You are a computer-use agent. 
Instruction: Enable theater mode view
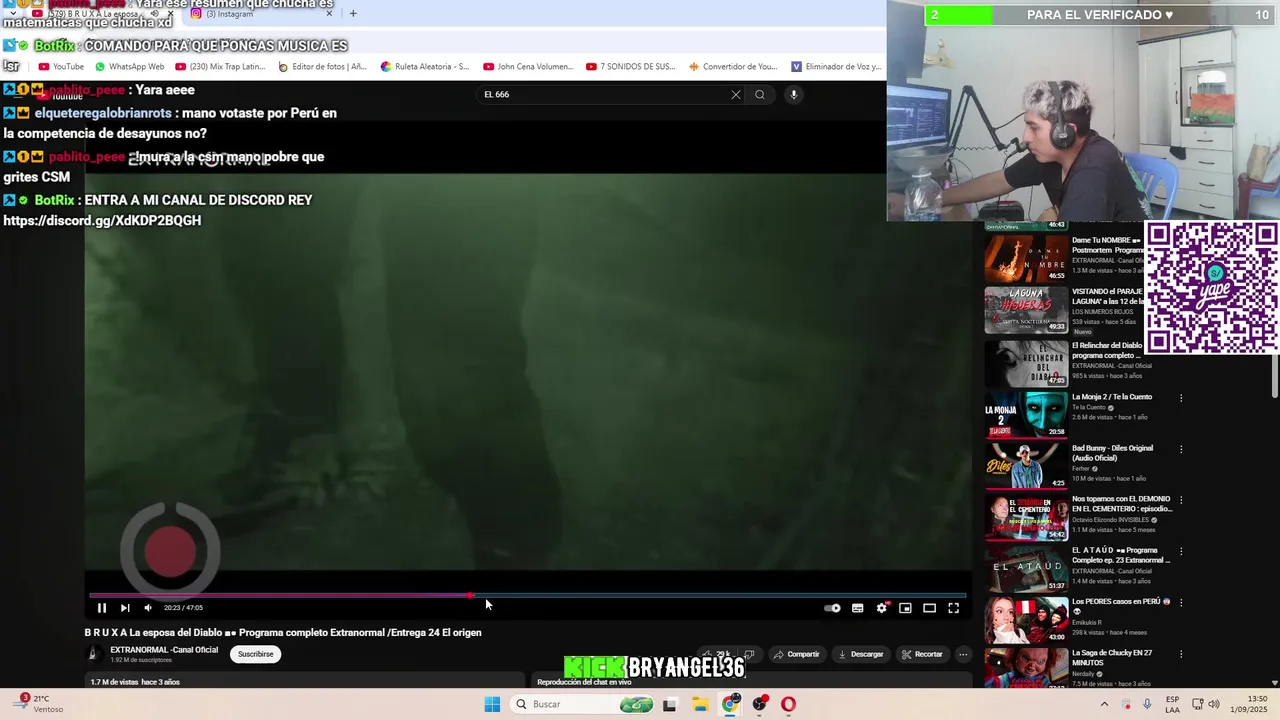click(929, 608)
